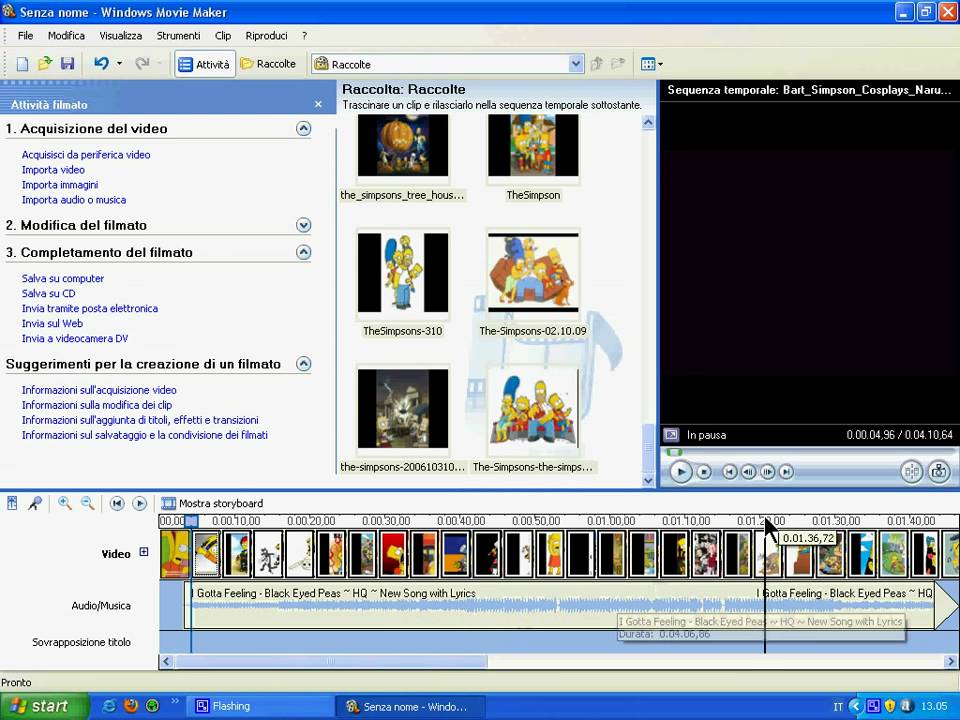960x720 pixels.
Task: Open the Raccolte collection combo box
Action: tap(448, 64)
